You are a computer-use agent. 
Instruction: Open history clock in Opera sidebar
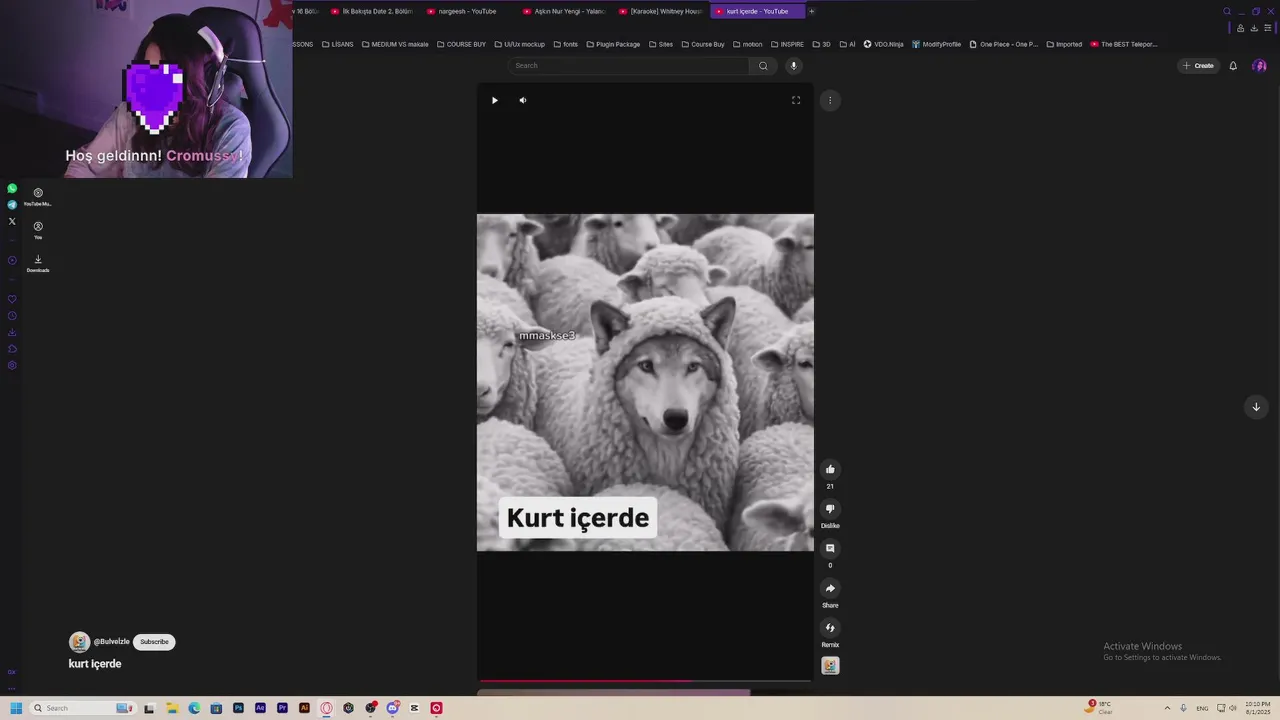(12, 316)
